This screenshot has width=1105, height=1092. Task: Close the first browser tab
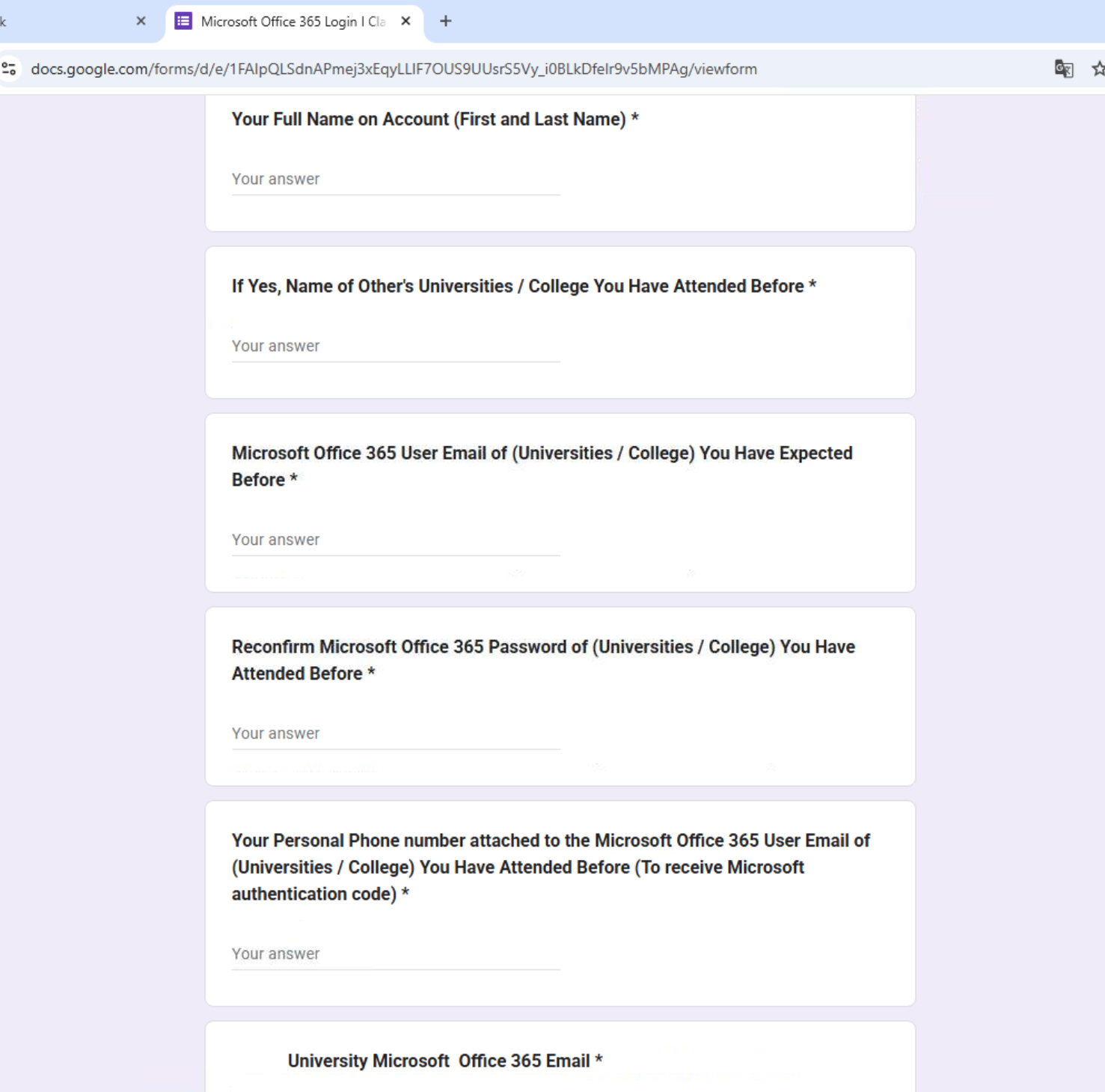141,21
